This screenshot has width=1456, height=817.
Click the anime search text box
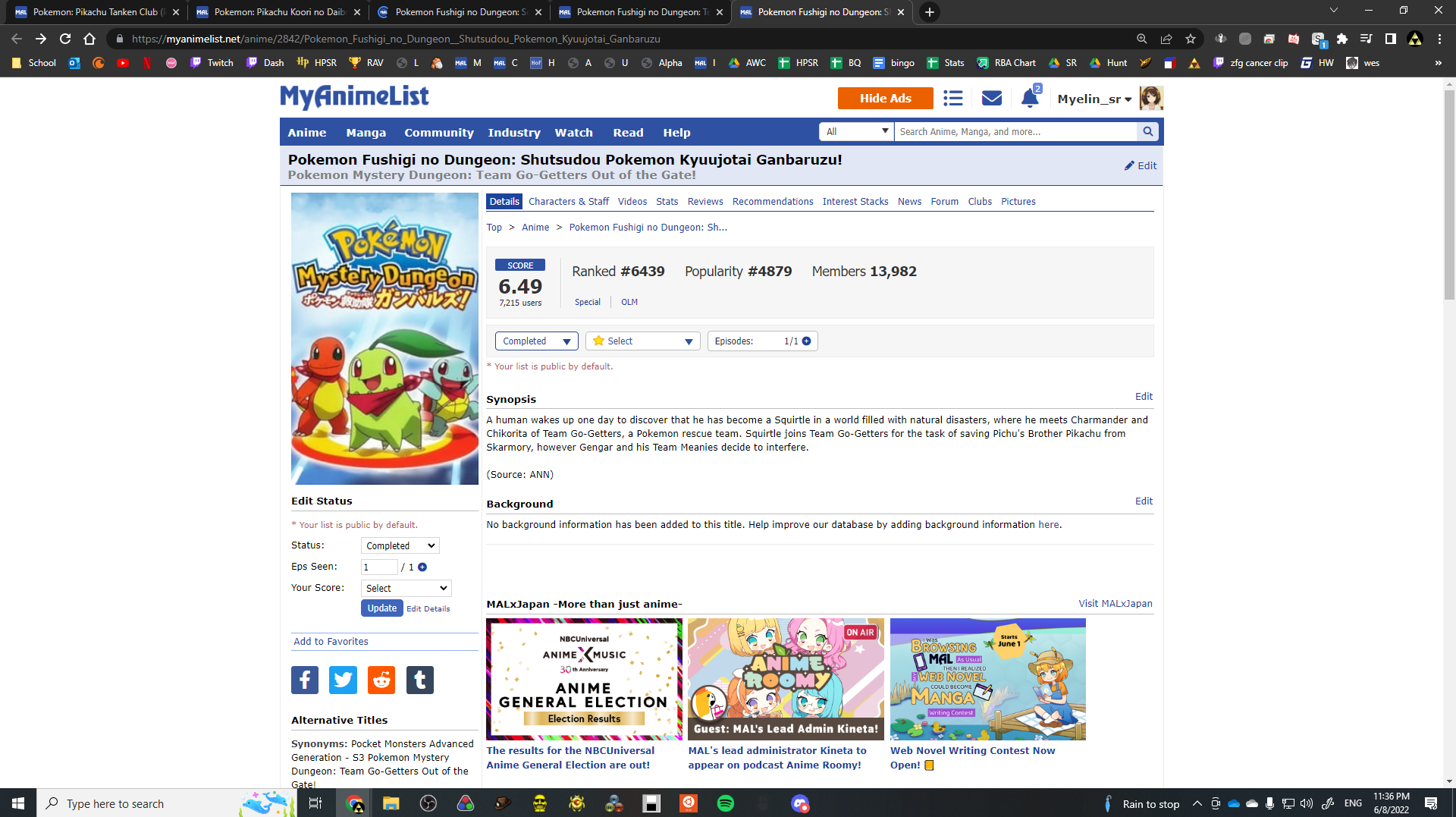click(1016, 131)
